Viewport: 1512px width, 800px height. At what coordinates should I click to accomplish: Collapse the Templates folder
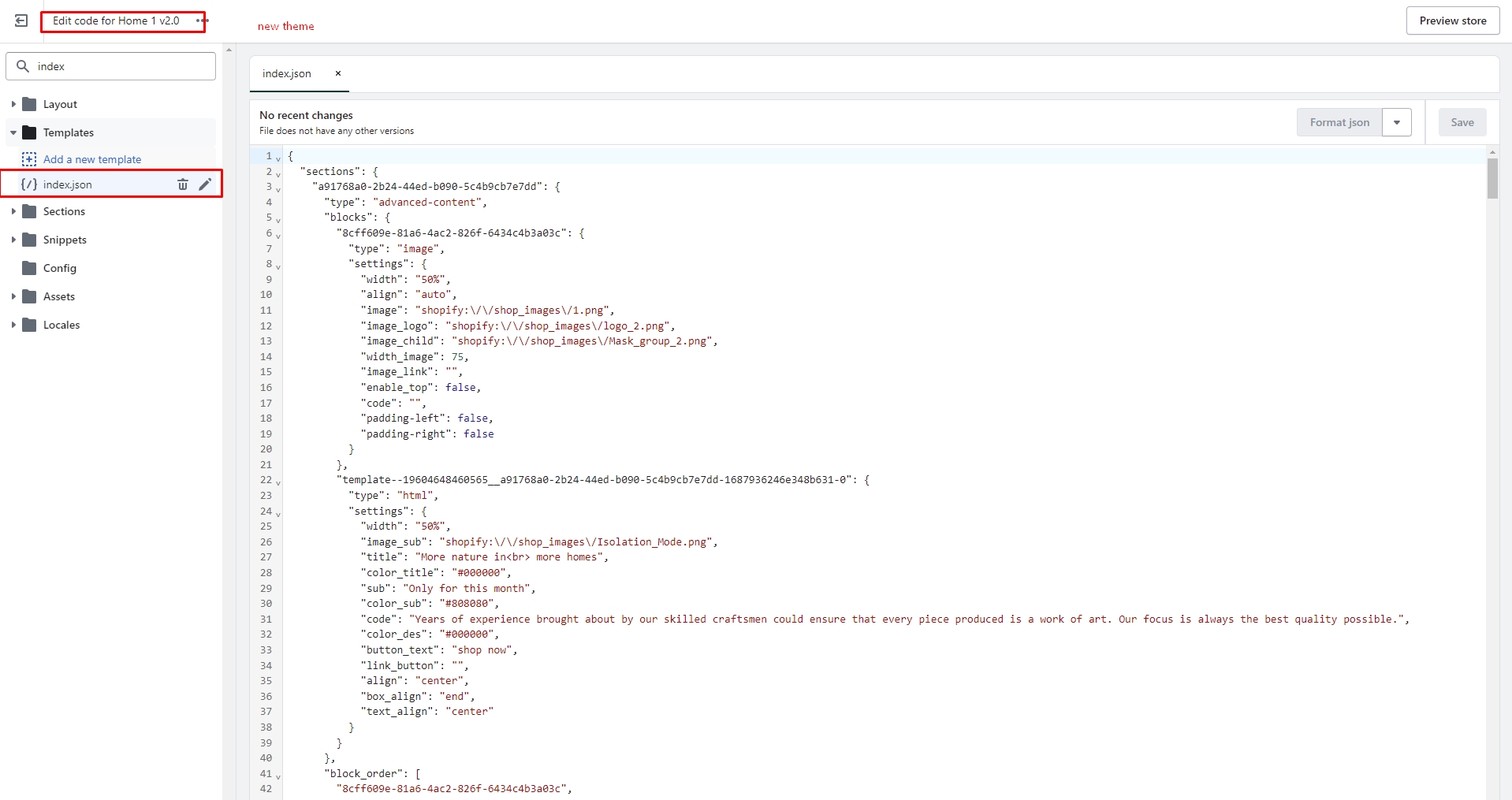tap(13, 132)
